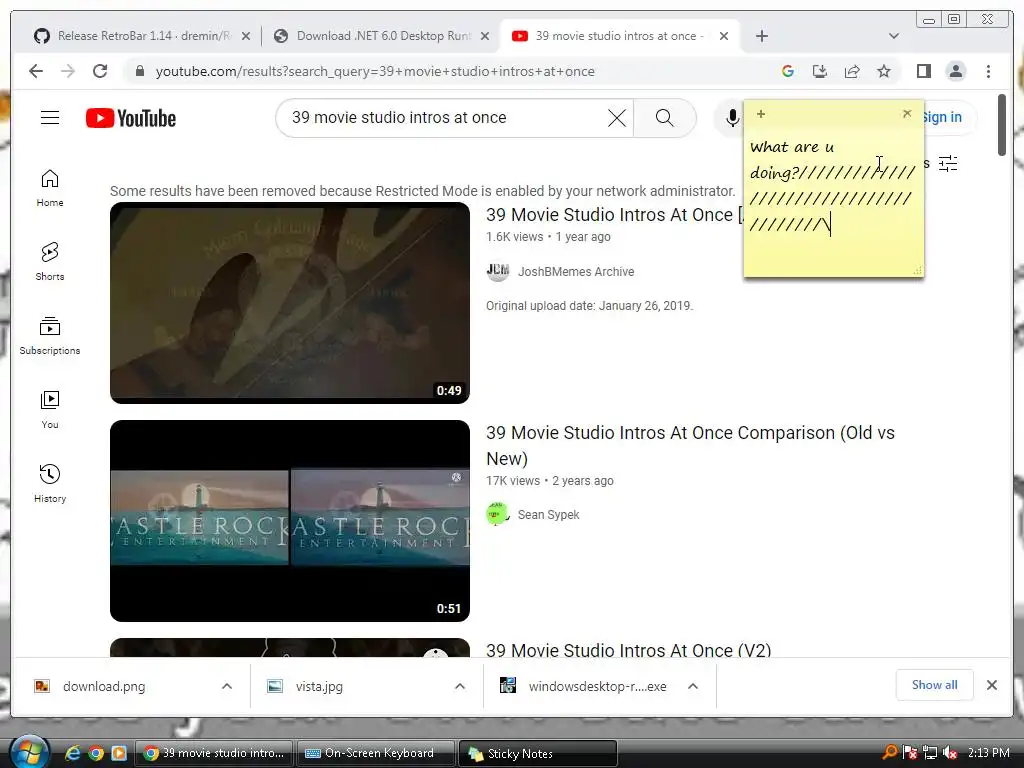This screenshot has height=768, width=1024.
Task: Close the .NET 6.0 Desktop Runtime tab
Action: click(x=485, y=36)
